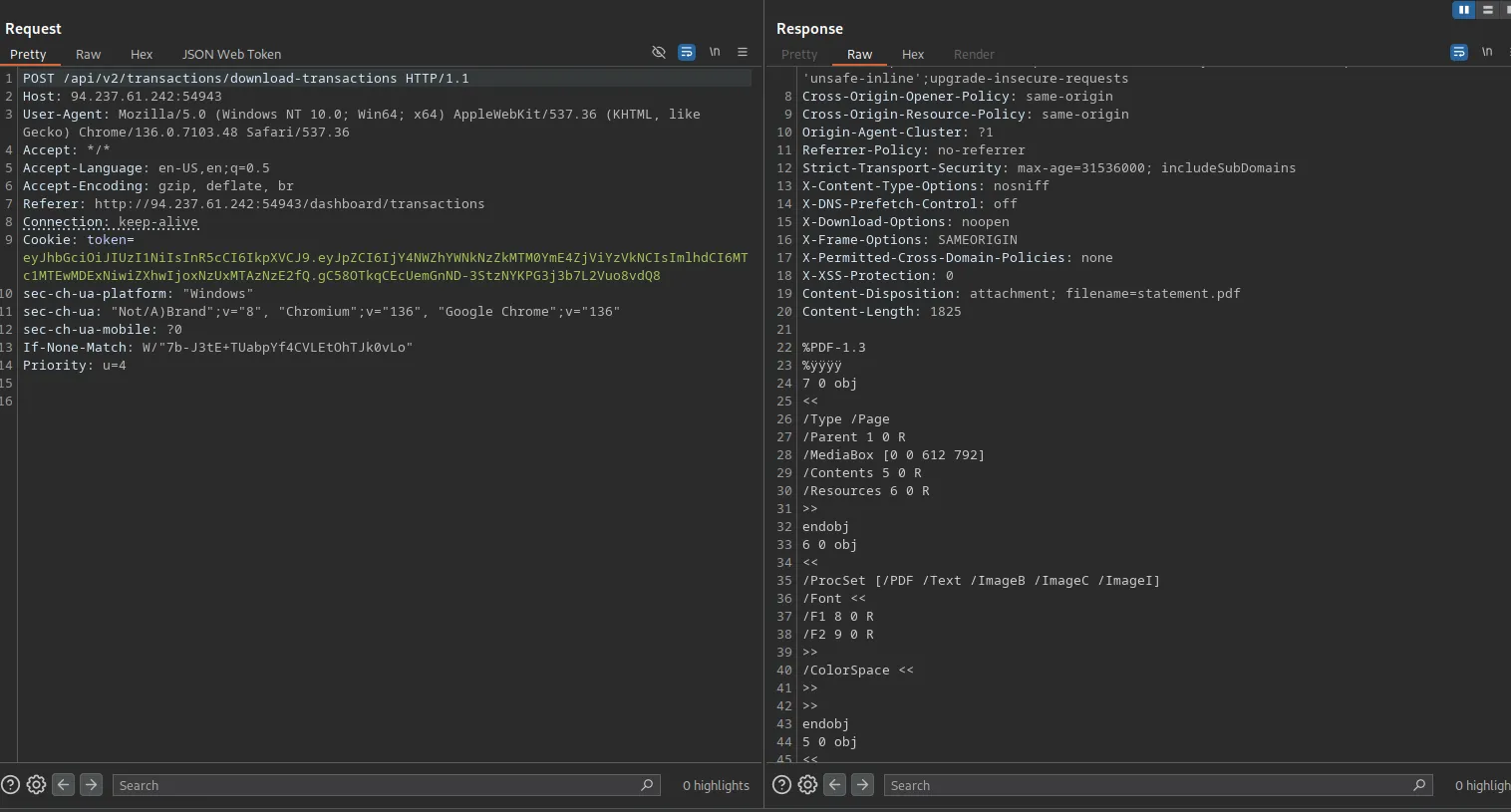Click the Response '0 highlights' label
The width and height of the screenshot is (1511, 812).
click(1482, 785)
